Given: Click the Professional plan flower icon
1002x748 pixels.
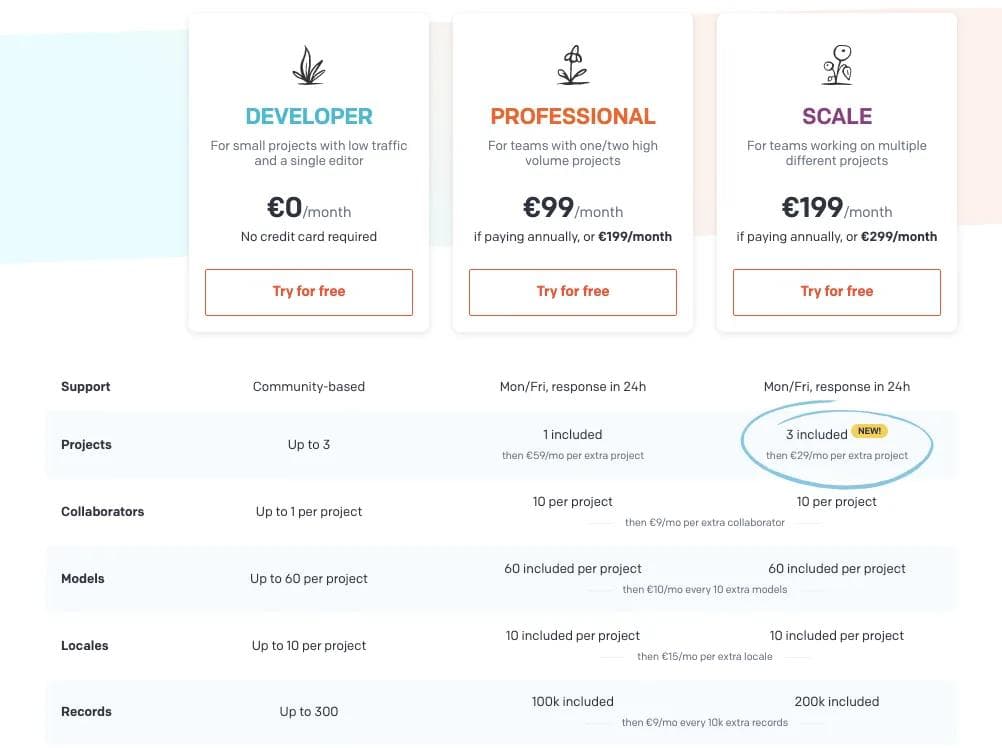Looking at the screenshot, I should tap(572, 63).
